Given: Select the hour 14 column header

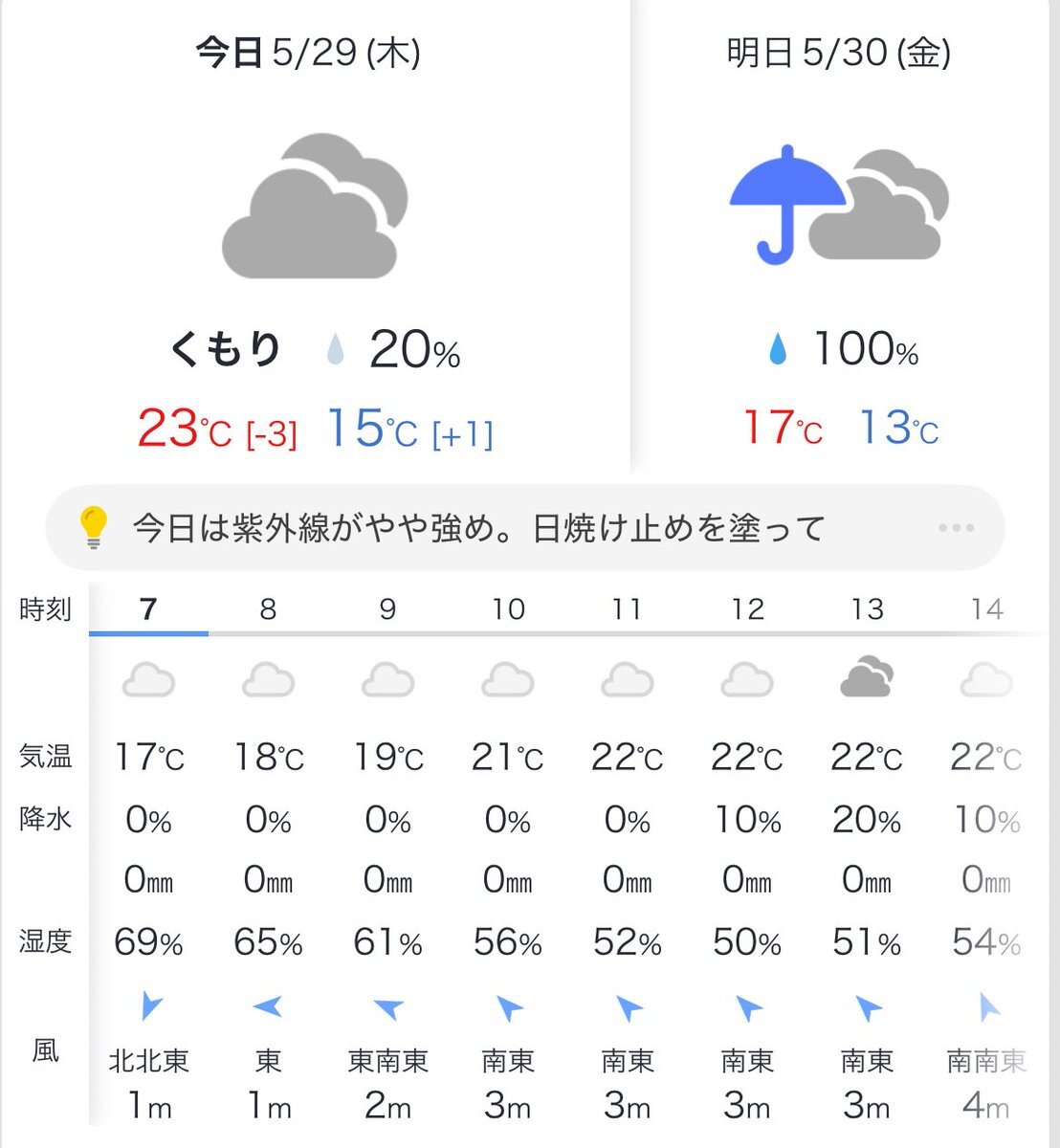Looking at the screenshot, I should click(x=986, y=608).
